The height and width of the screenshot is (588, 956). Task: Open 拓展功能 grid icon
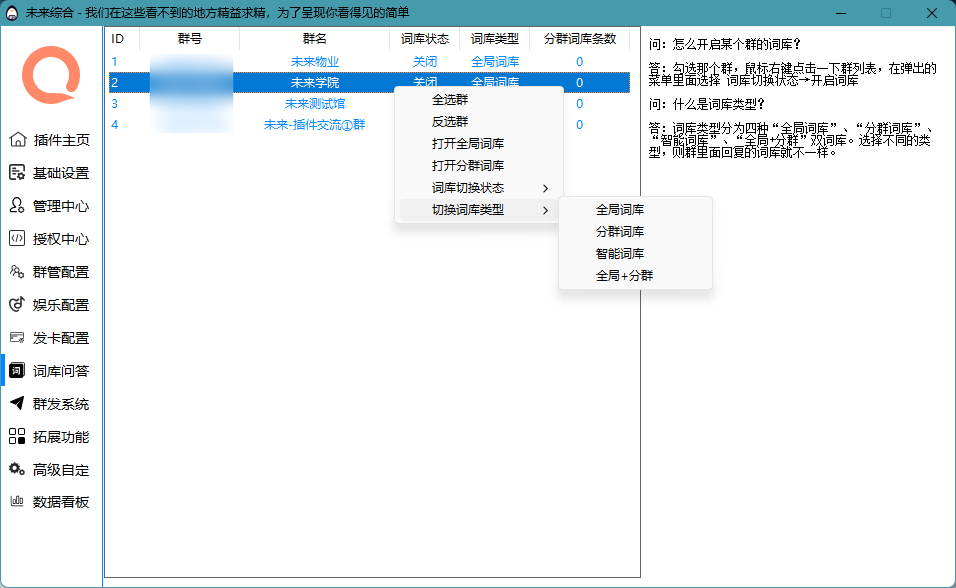click(17, 437)
